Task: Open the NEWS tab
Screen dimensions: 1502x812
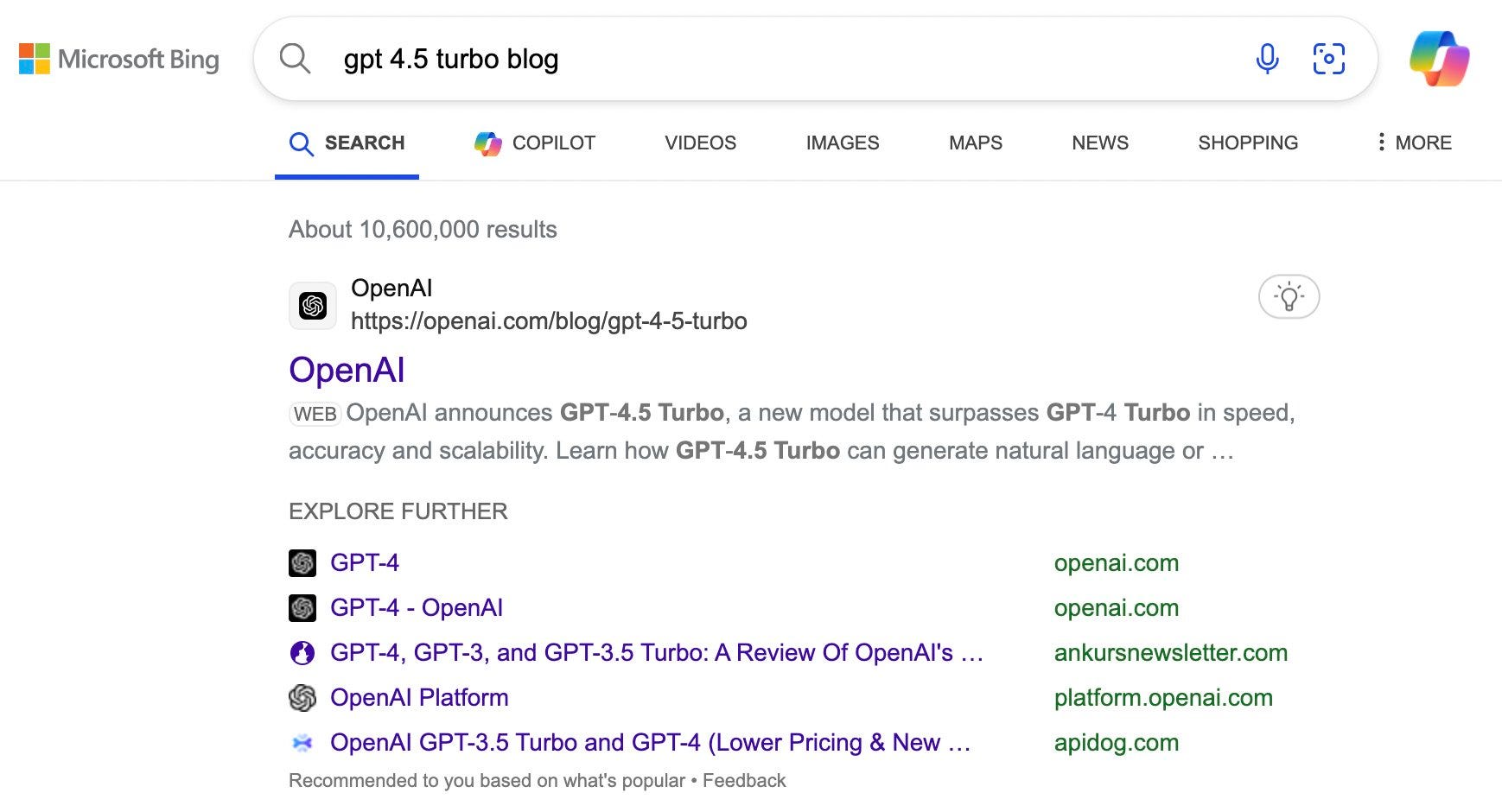Action: 1100,143
